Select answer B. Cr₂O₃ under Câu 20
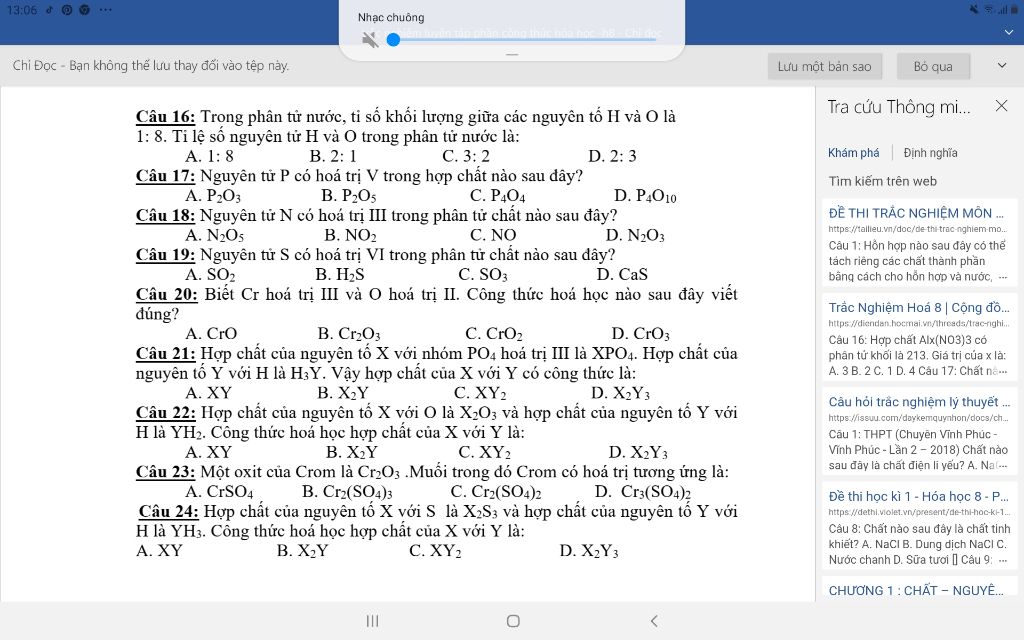Viewport: 1024px width, 640px height. click(349, 334)
